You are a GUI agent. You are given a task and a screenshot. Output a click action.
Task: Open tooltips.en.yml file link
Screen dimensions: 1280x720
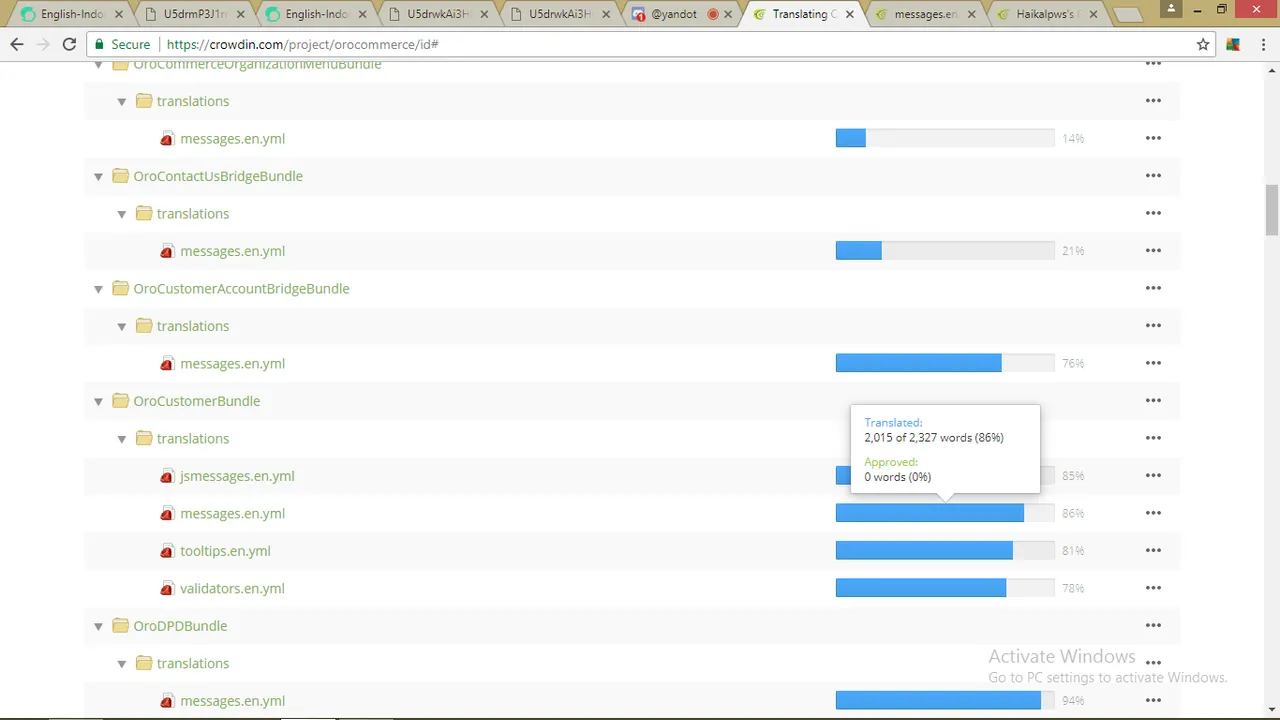(x=225, y=551)
